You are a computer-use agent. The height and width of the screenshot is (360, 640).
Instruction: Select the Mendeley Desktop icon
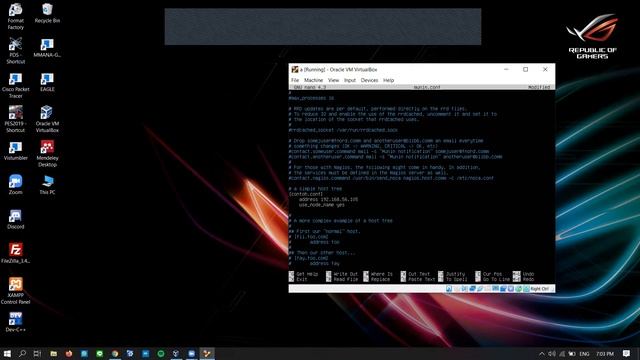point(47,153)
